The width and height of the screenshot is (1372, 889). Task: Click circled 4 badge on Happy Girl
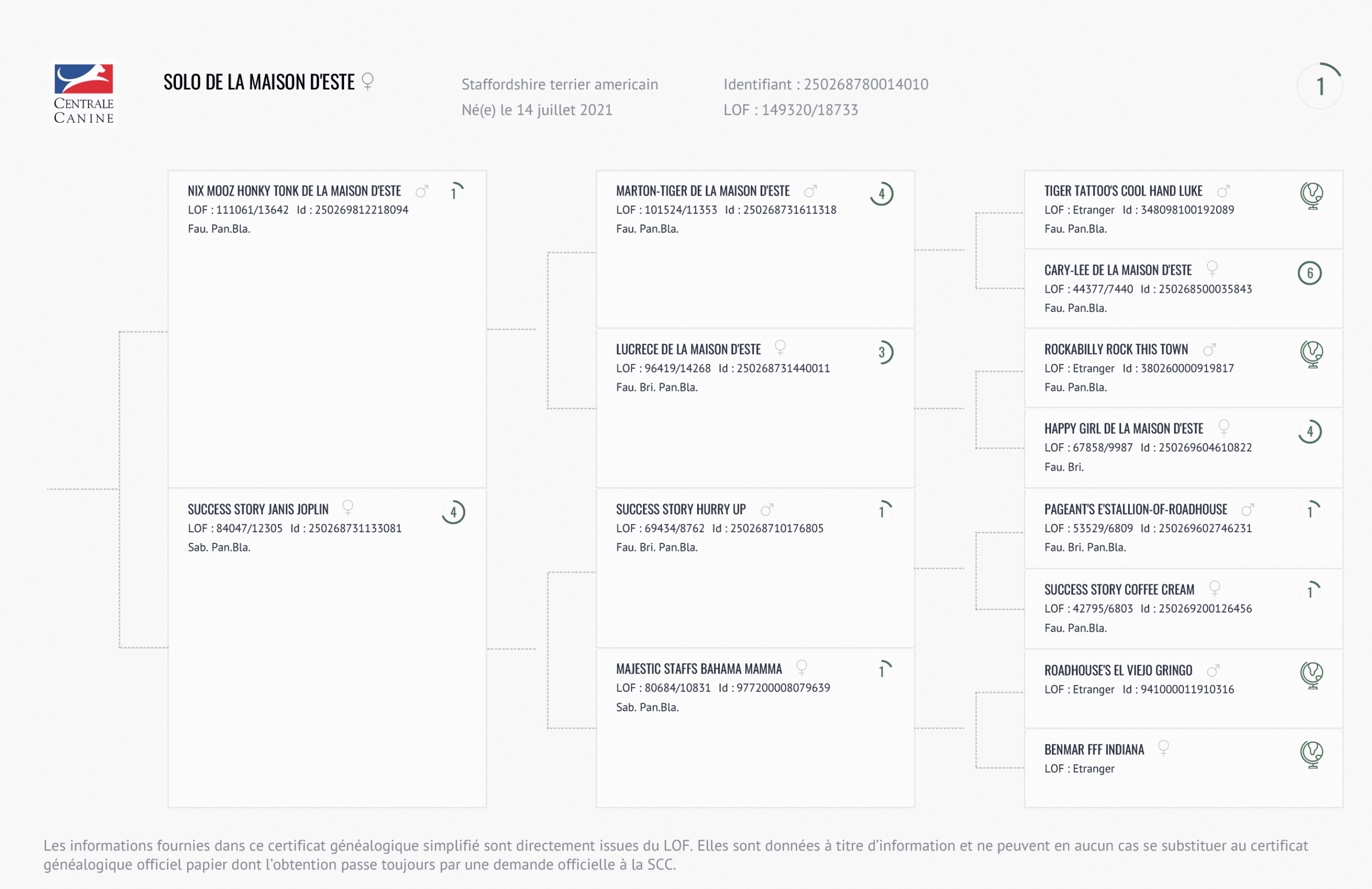point(1309,431)
